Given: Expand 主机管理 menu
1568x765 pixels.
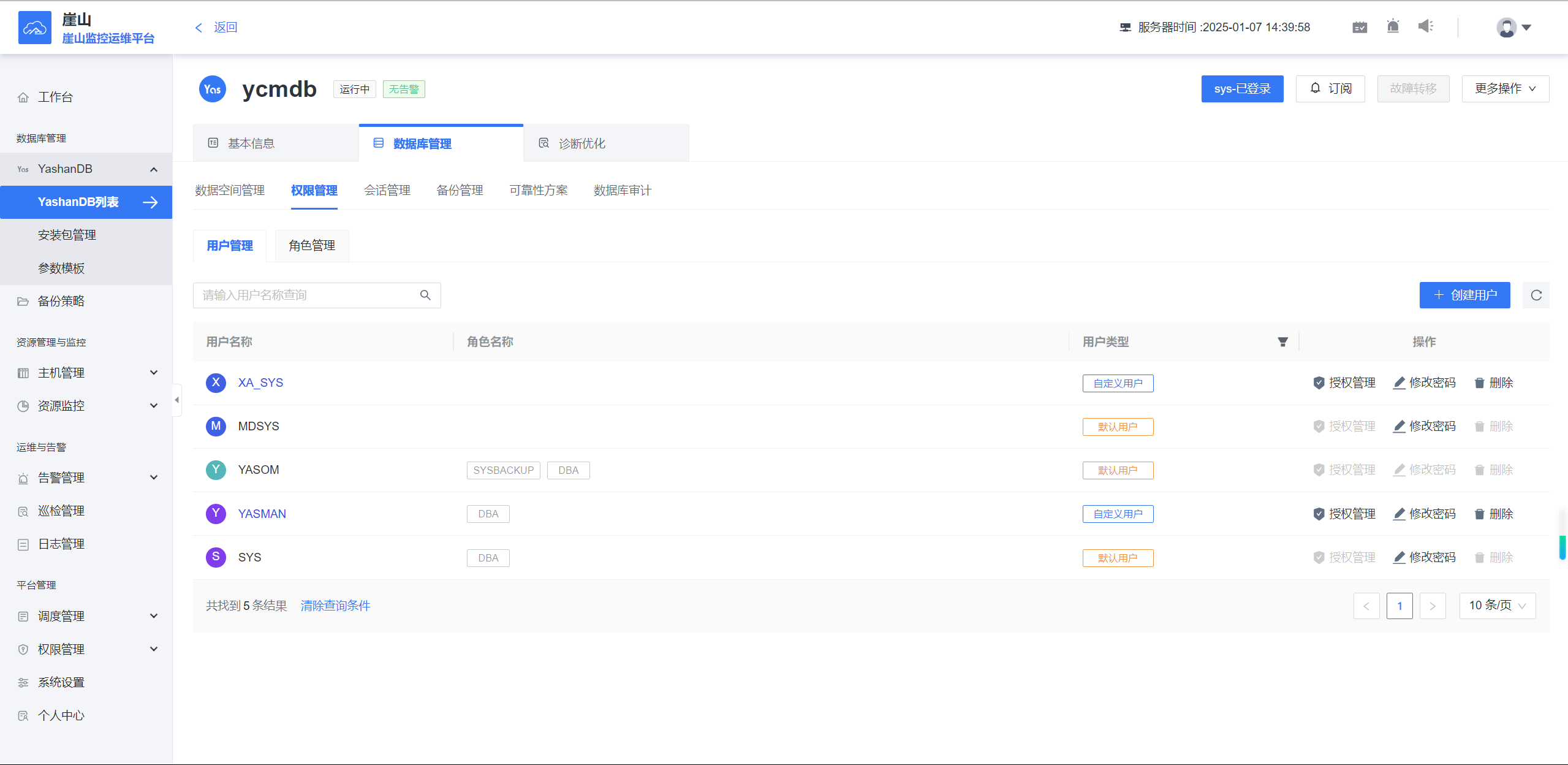Looking at the screenshot, I should click(86, 373).
